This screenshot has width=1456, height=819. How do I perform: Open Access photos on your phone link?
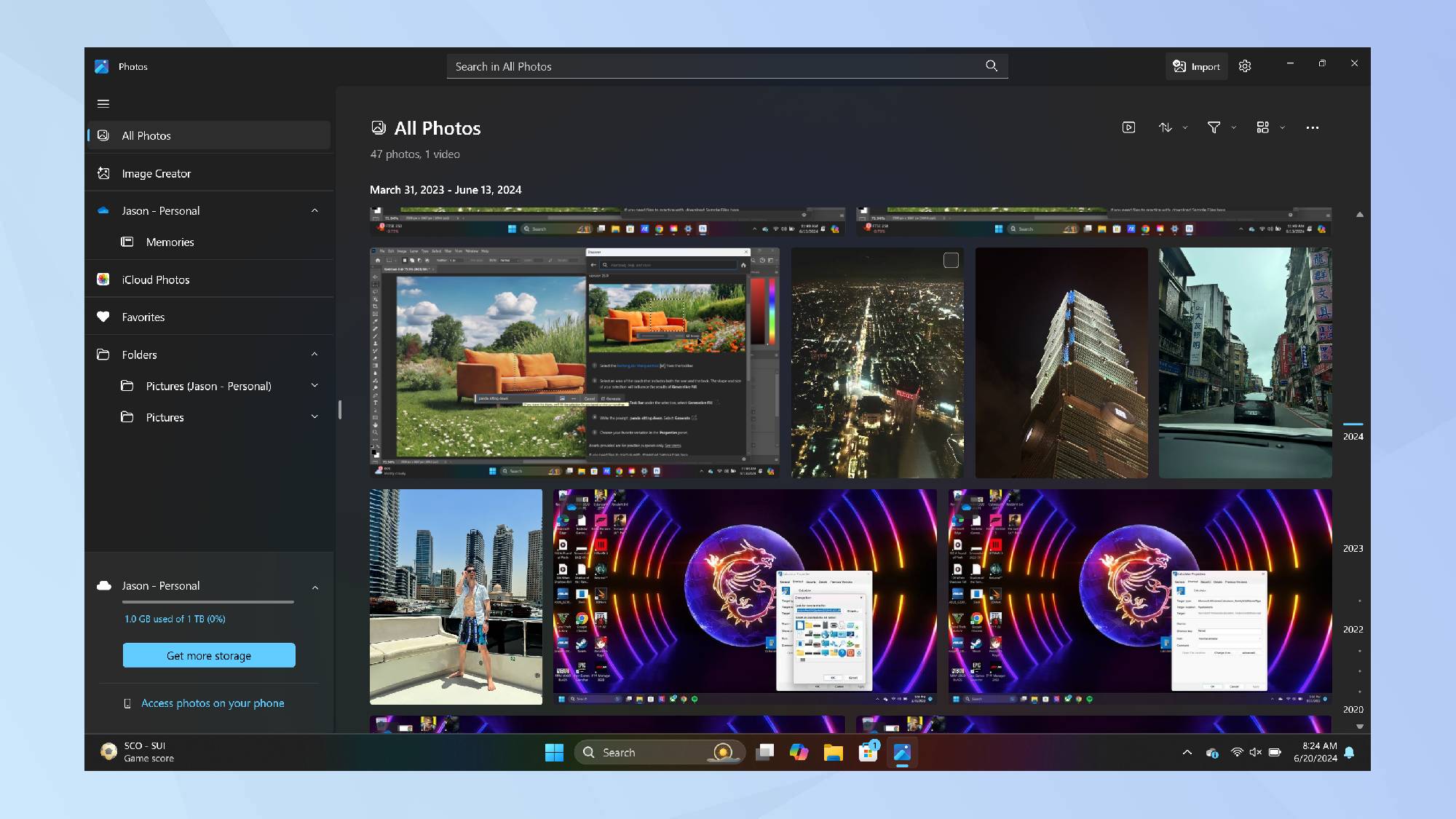213,703
